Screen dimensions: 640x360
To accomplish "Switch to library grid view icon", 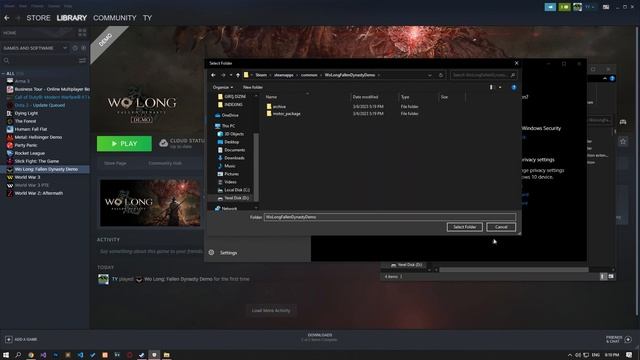I will pos(82,33).
